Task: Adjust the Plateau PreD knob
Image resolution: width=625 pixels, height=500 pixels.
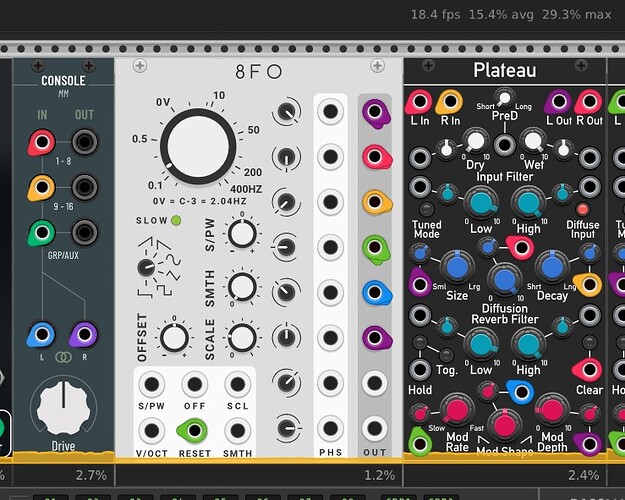Action: pos(504,98)
